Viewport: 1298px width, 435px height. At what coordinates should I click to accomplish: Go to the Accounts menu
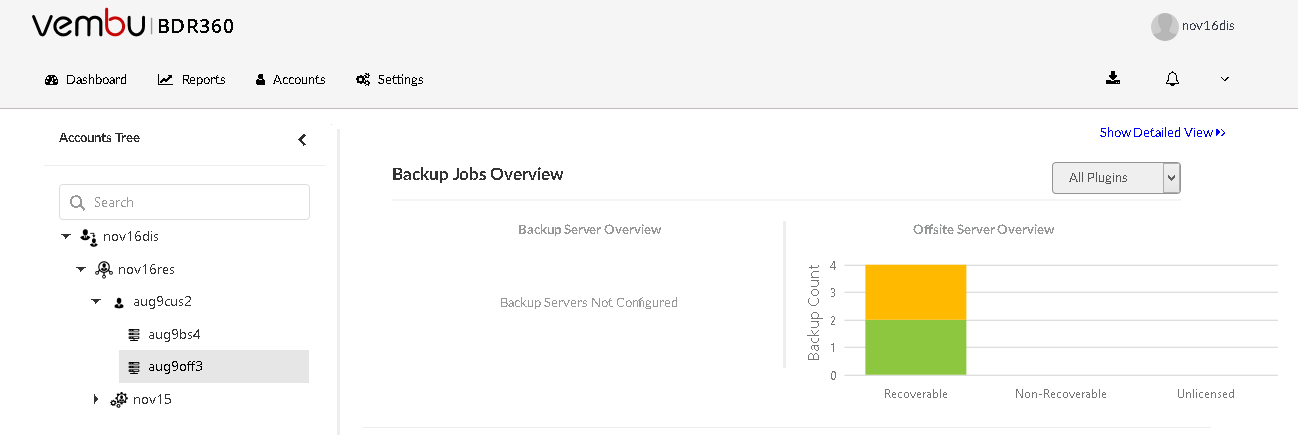click(x=290, y=79)
